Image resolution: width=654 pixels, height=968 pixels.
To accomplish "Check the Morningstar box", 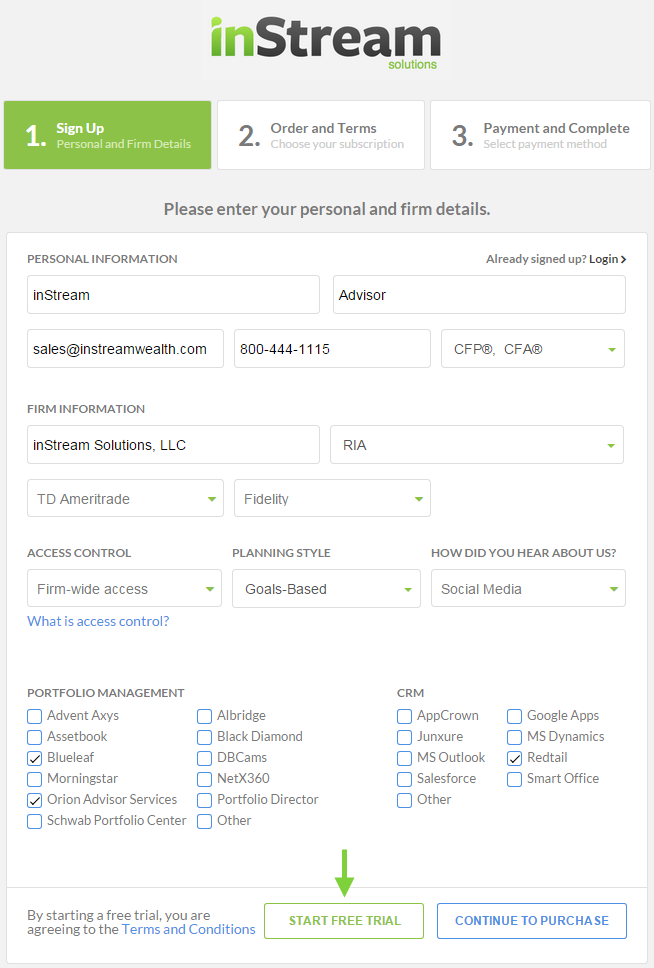I will tap(35, 779).
